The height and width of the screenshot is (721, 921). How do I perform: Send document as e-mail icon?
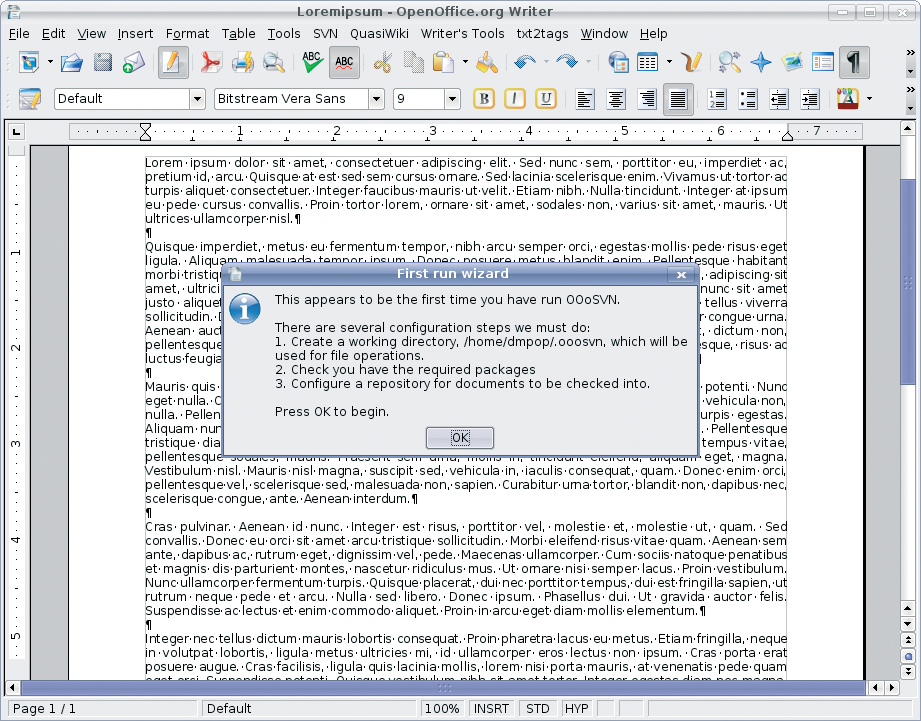[133, 62]
